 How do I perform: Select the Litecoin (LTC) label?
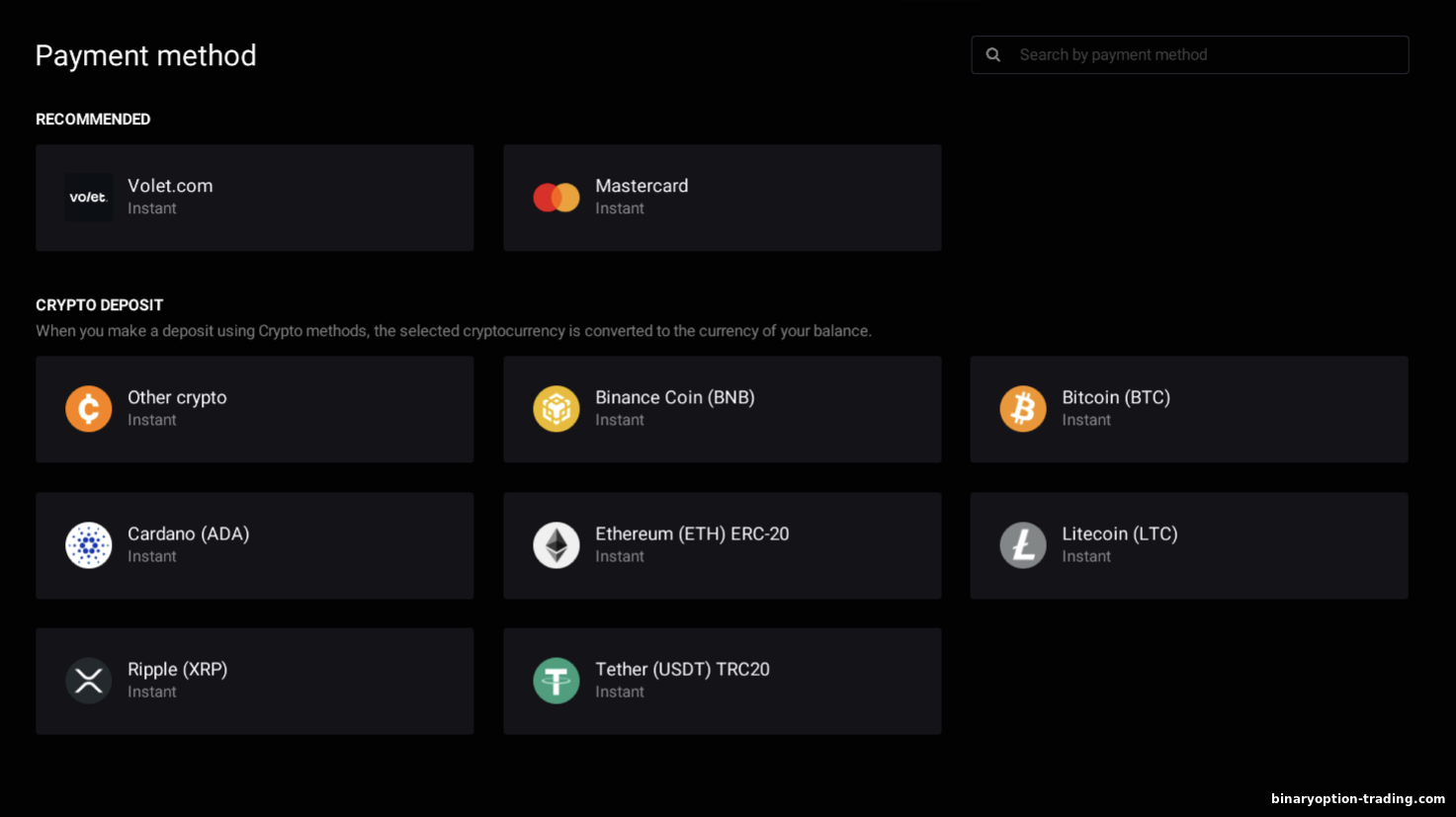pos(1120,533)
